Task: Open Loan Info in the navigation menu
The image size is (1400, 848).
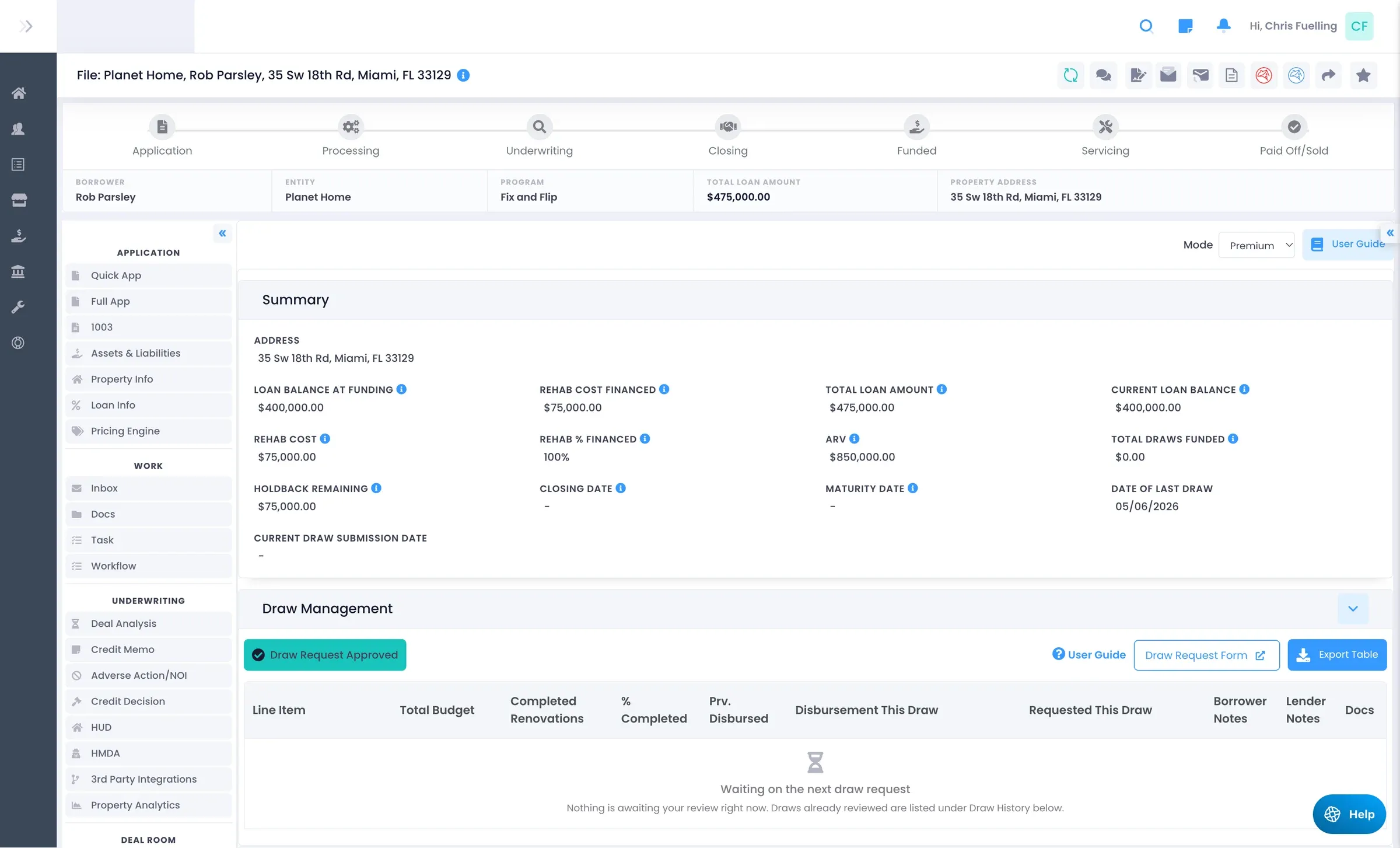Action: coord(149,405)
